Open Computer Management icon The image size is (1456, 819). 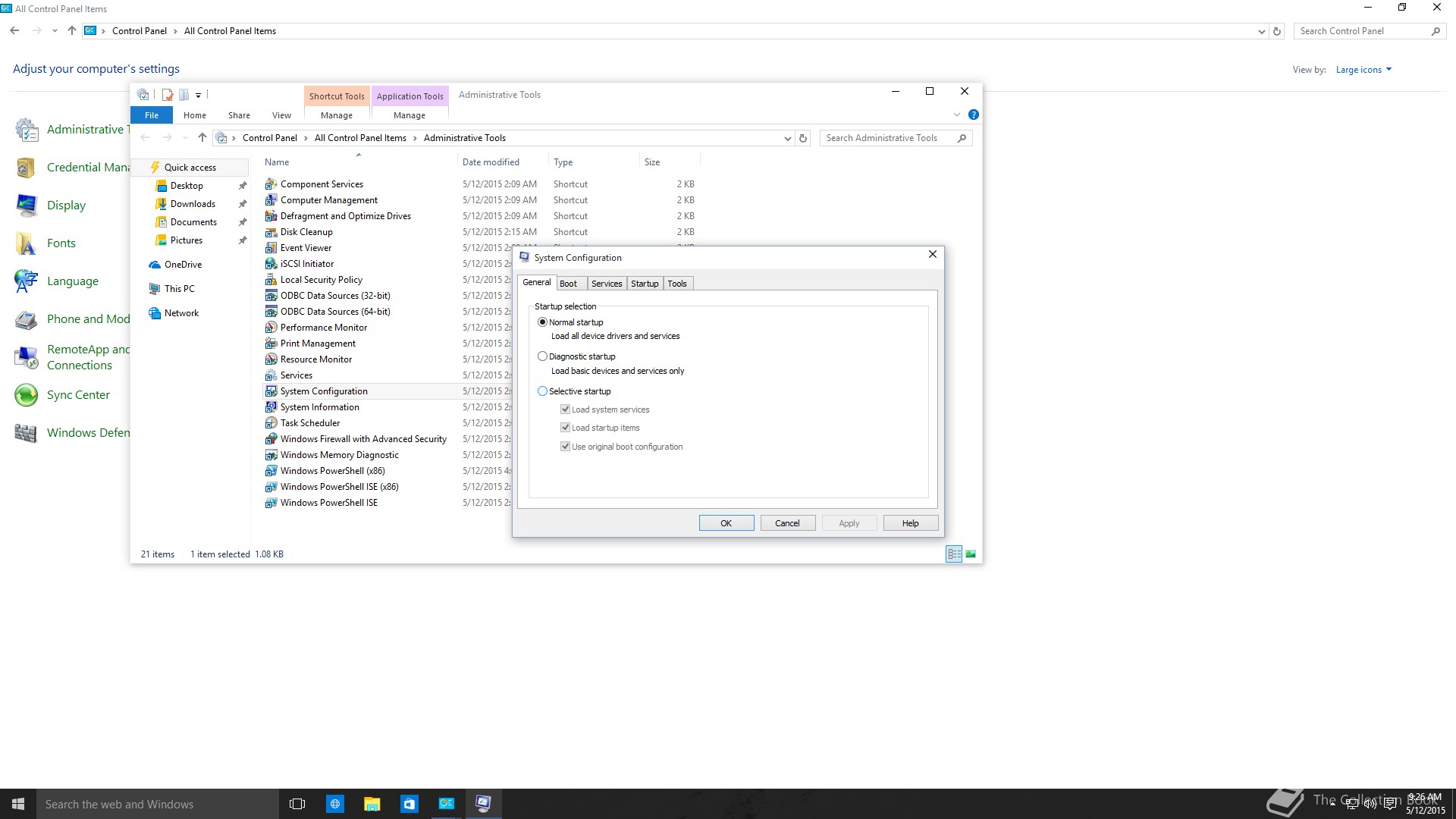[x=271, y=200]
